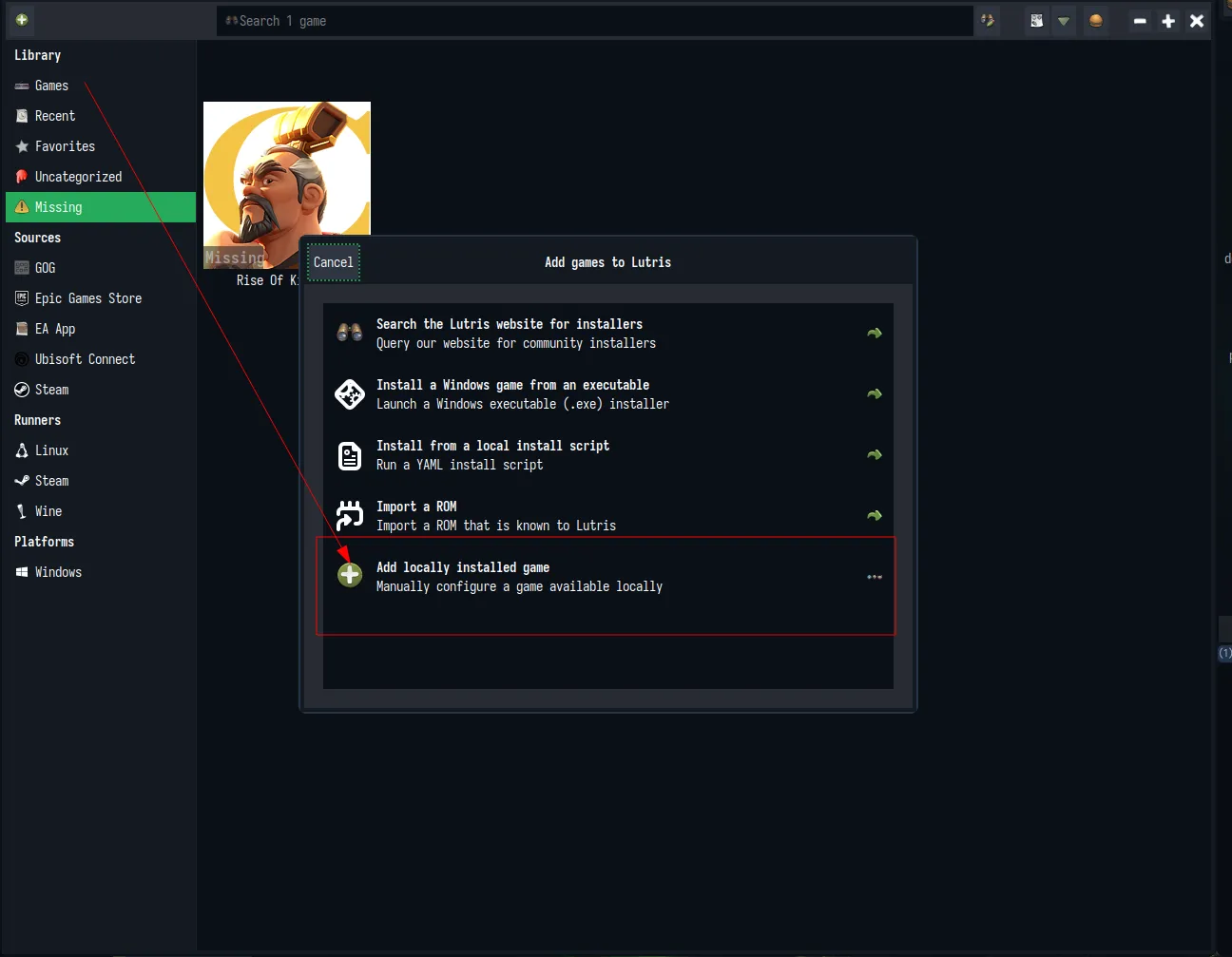Open Steam under Sources
Screen dimensions: 1232x957
101,390
